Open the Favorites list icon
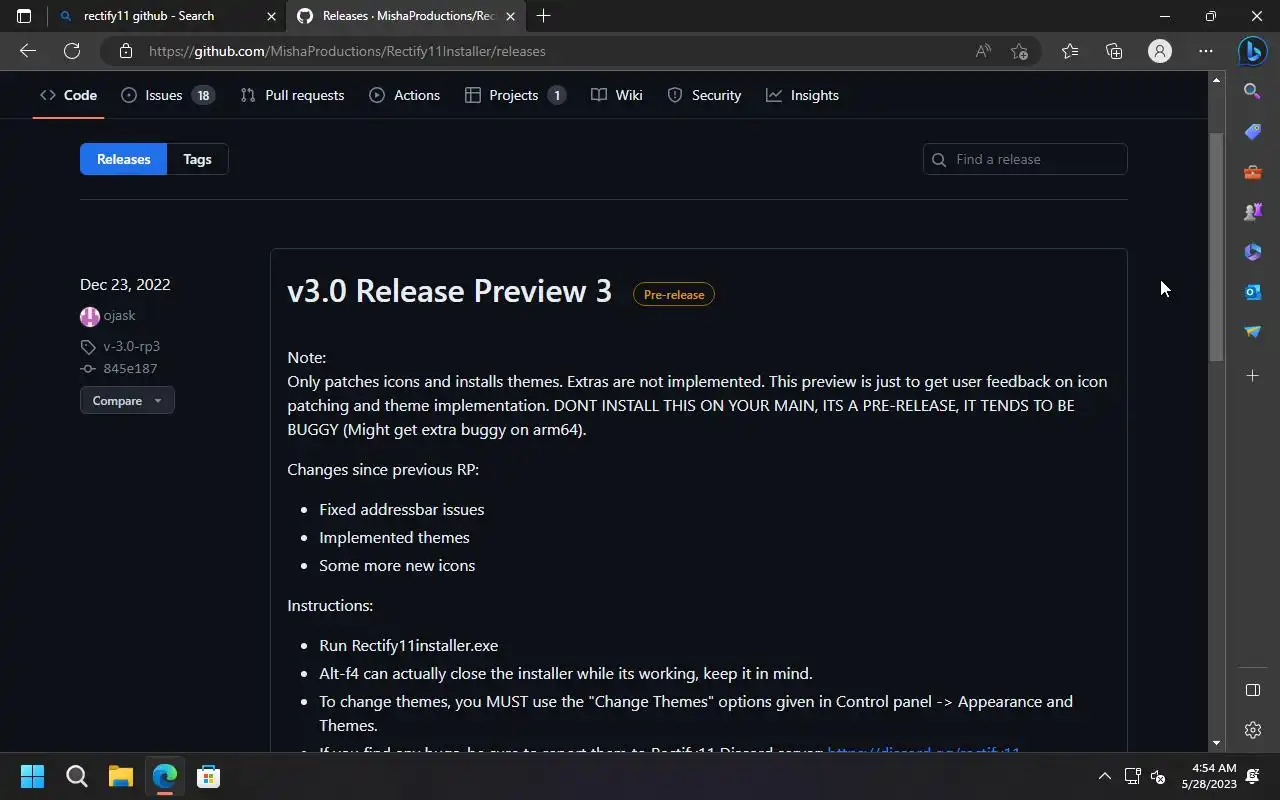This screenshot has height=800, width=1280. [x=1070, y=51]
